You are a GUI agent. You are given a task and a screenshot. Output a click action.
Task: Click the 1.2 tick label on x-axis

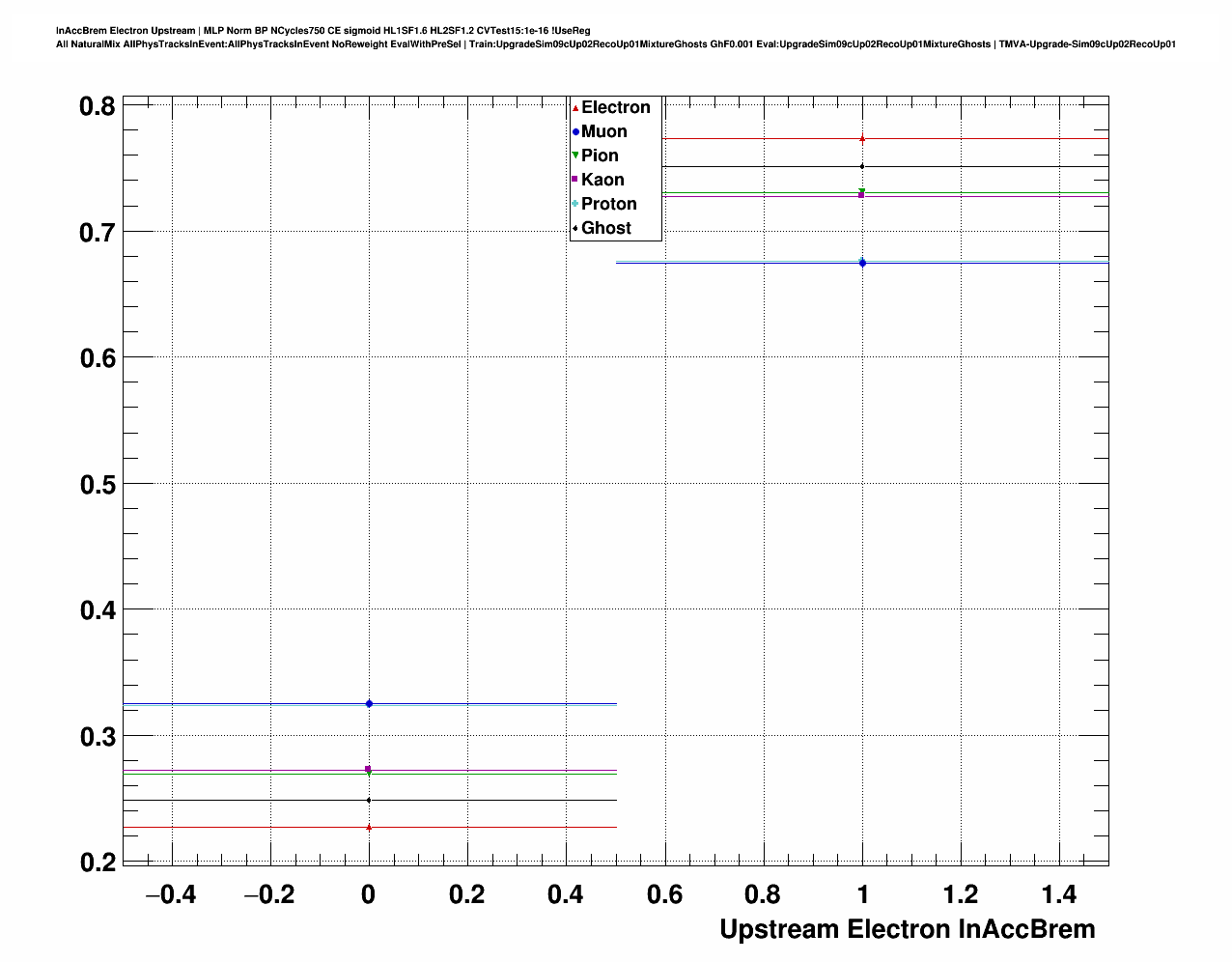[961, 894]
